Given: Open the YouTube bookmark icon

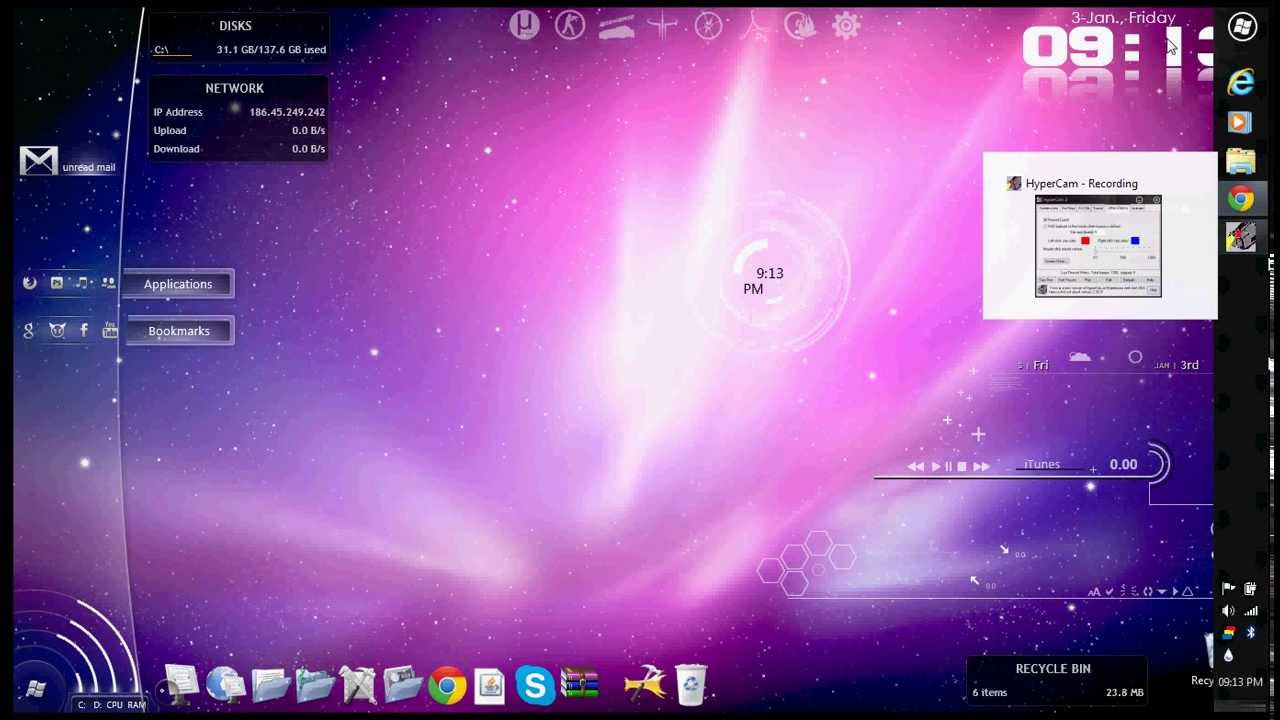Looking at the screenshot, I should (109, 330).
